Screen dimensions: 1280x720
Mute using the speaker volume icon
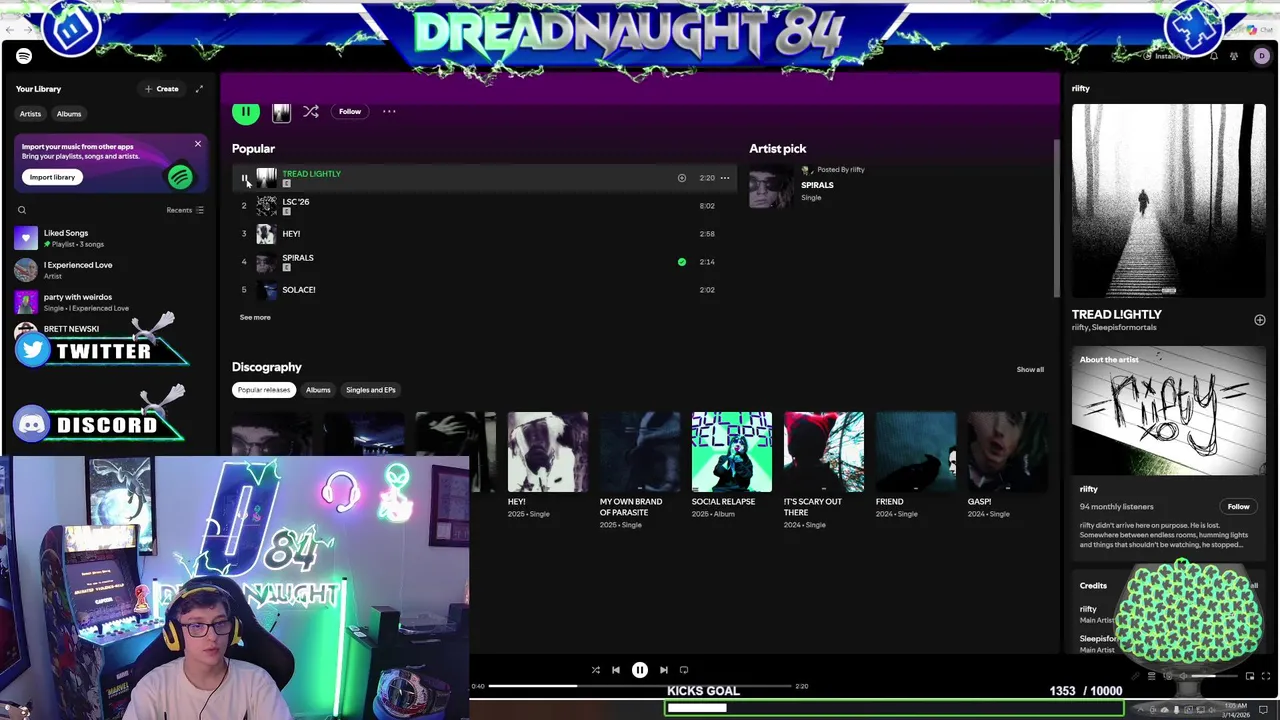[1183, 677]
